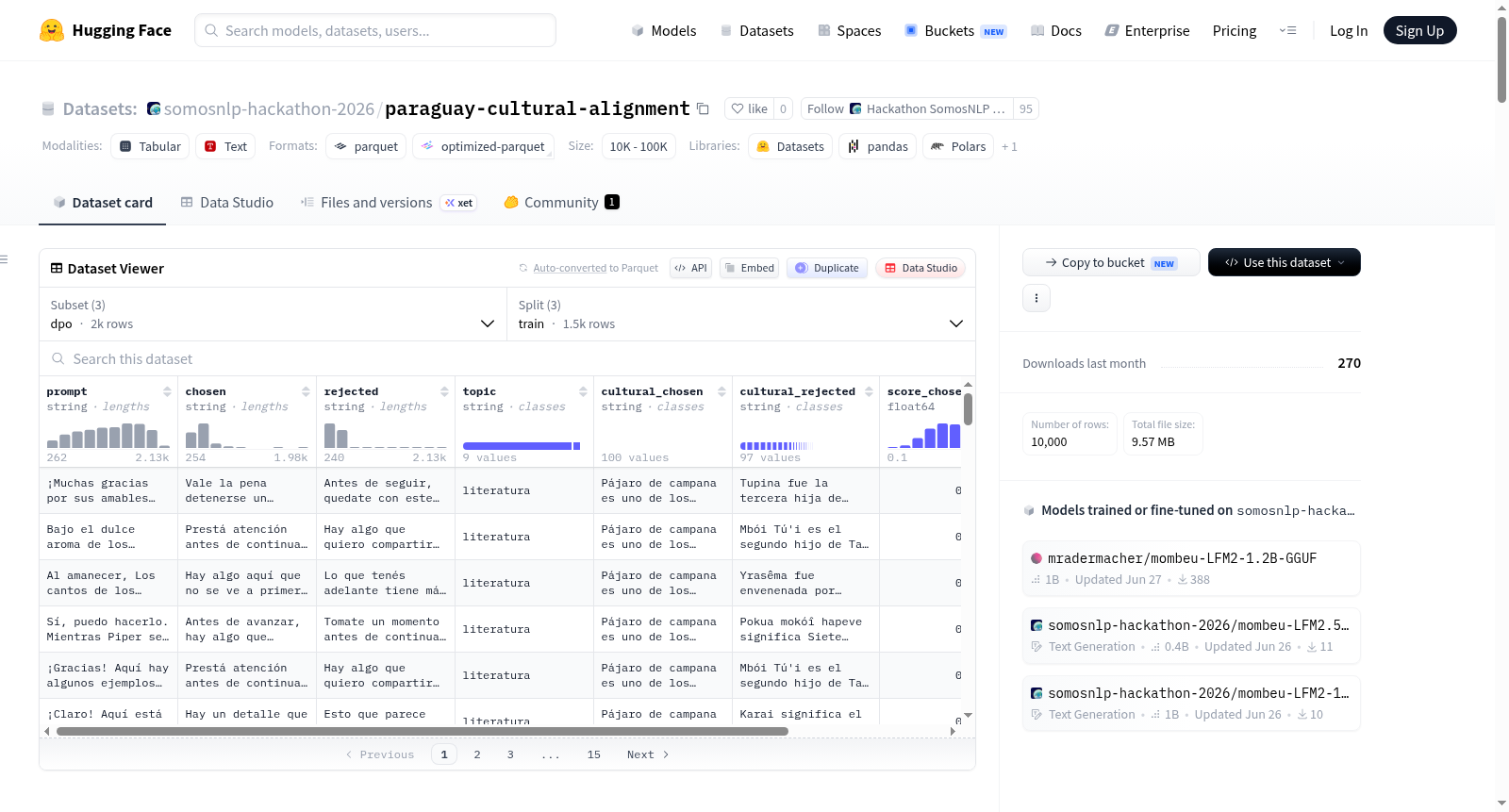Click the Dataset Viewer table icon

pos(57,269)
